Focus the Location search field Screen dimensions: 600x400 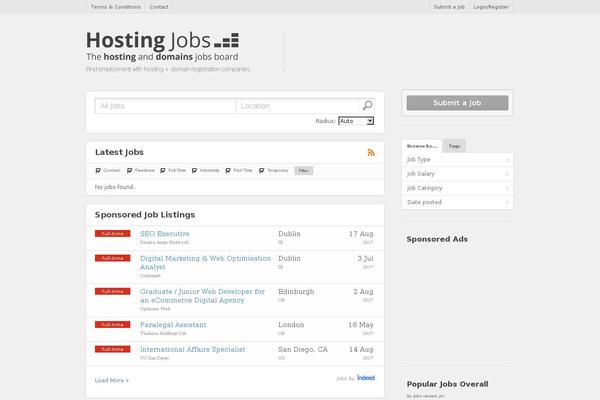click(298, 106)
